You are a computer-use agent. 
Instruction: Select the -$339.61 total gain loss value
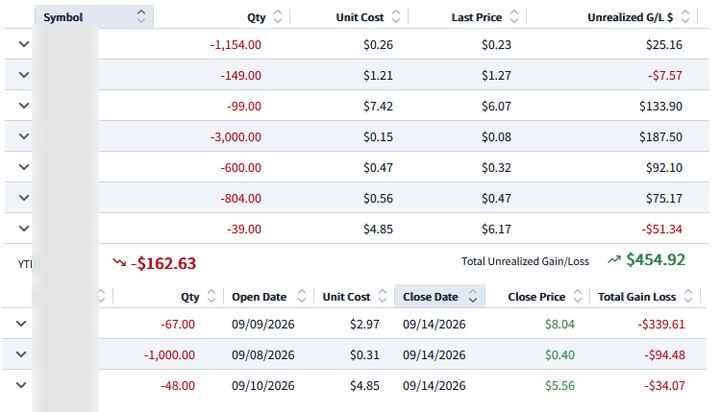point(661,324)
